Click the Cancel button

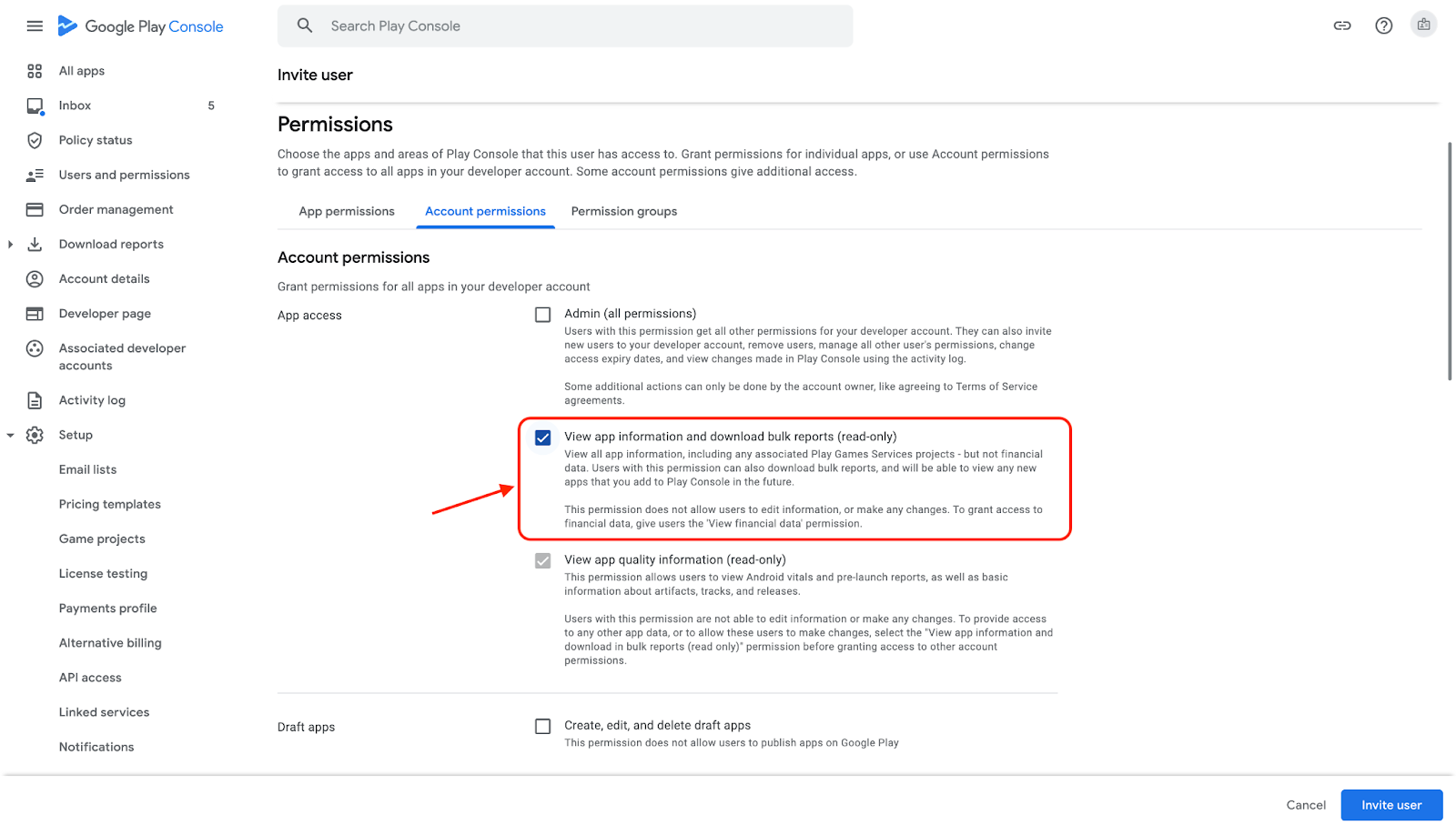point(1306,805)
